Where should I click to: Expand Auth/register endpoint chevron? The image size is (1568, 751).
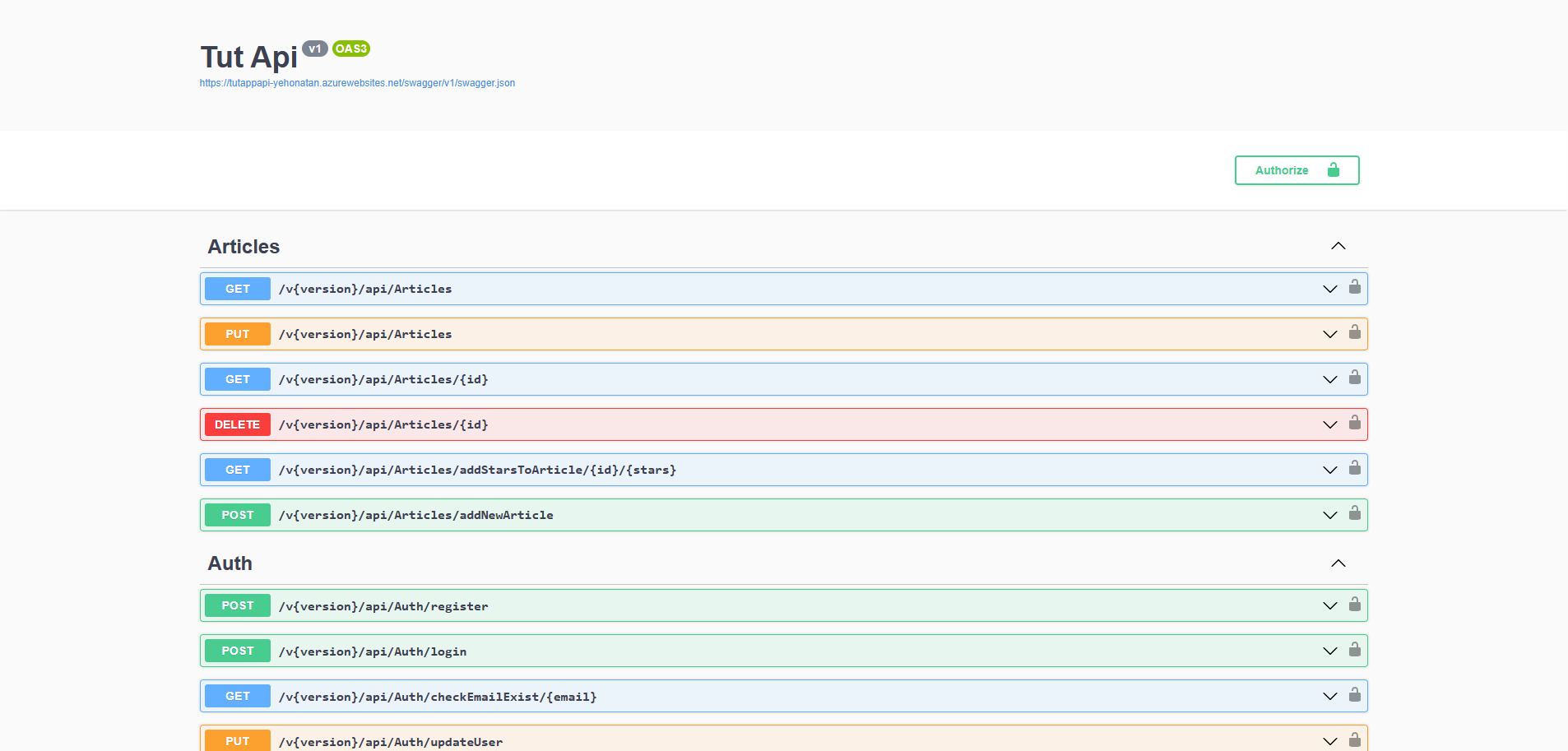pyautogui.click(x=1330, y=605)
